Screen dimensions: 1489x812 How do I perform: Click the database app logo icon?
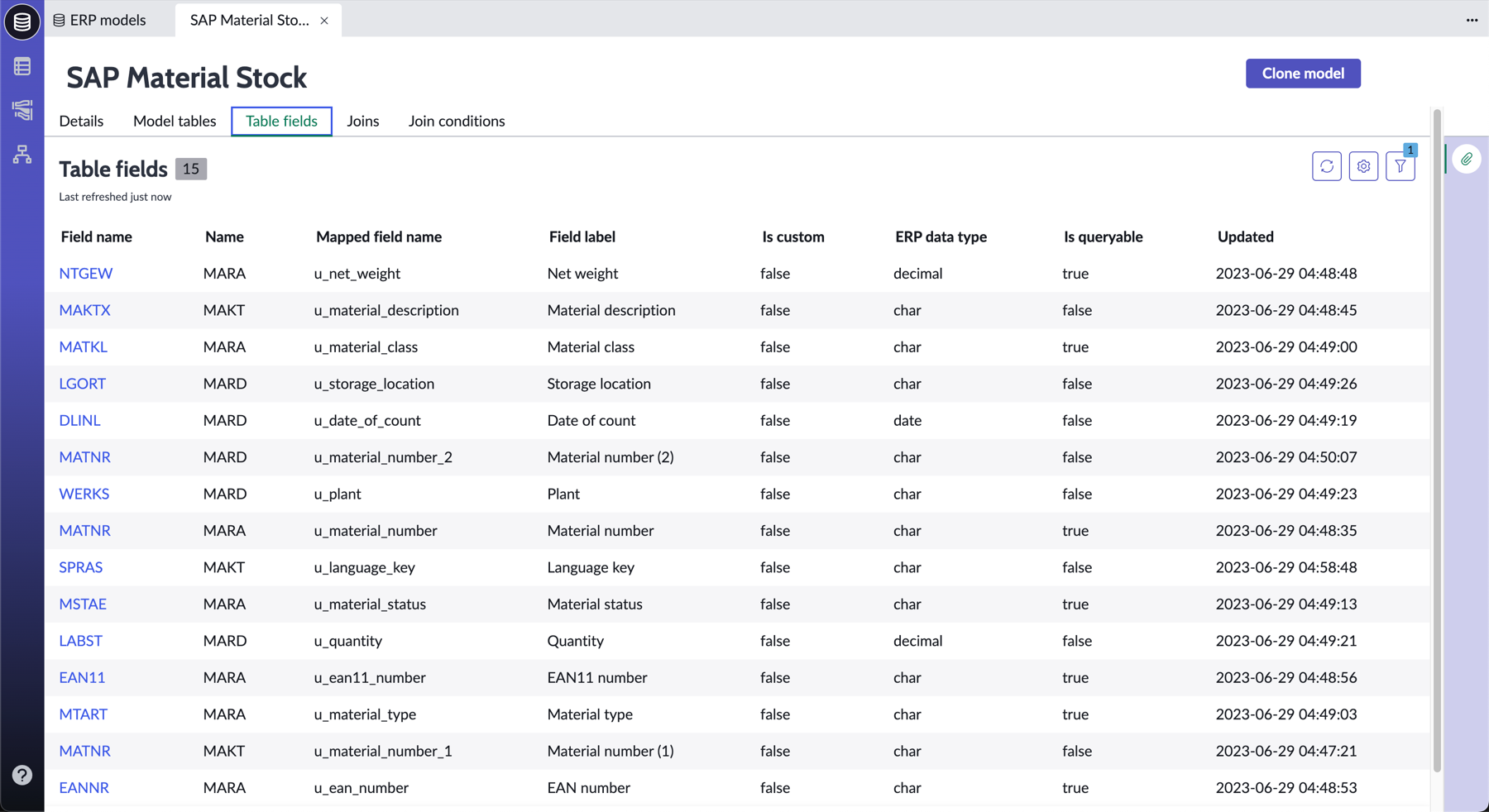[22, 21]
